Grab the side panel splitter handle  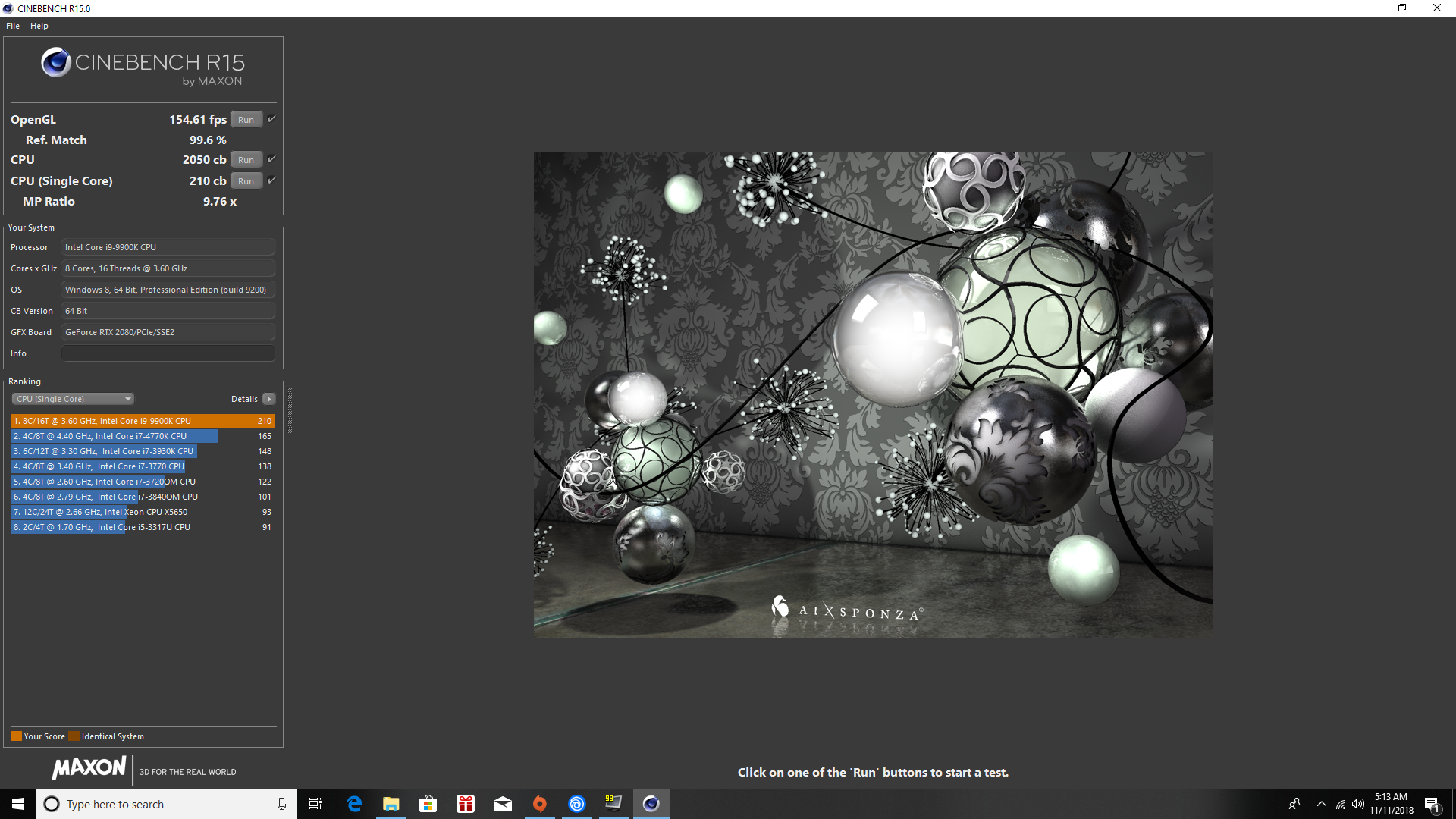[x=290, y=410]
